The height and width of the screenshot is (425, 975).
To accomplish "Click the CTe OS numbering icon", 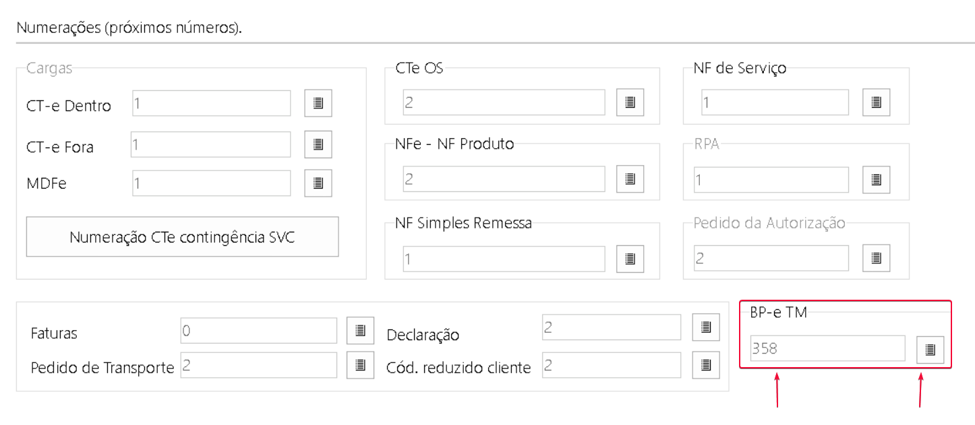I will pyautogui.click(x=630, y=102).
